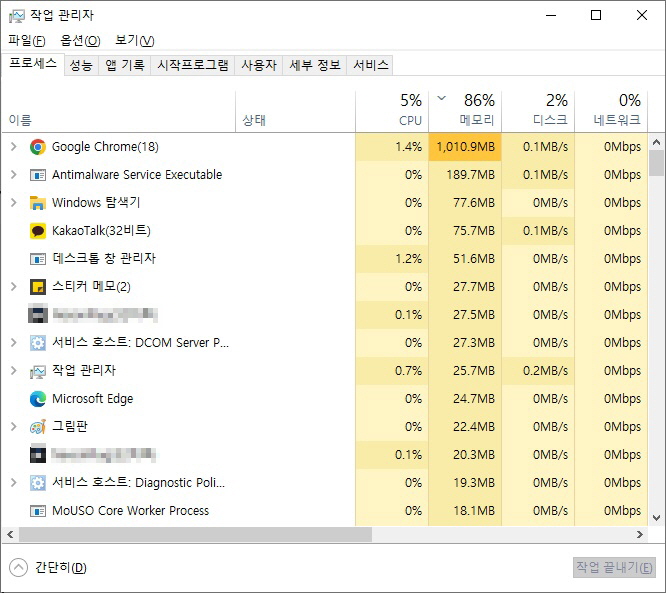Click the 77.6MB memory value

pos(474,203)
